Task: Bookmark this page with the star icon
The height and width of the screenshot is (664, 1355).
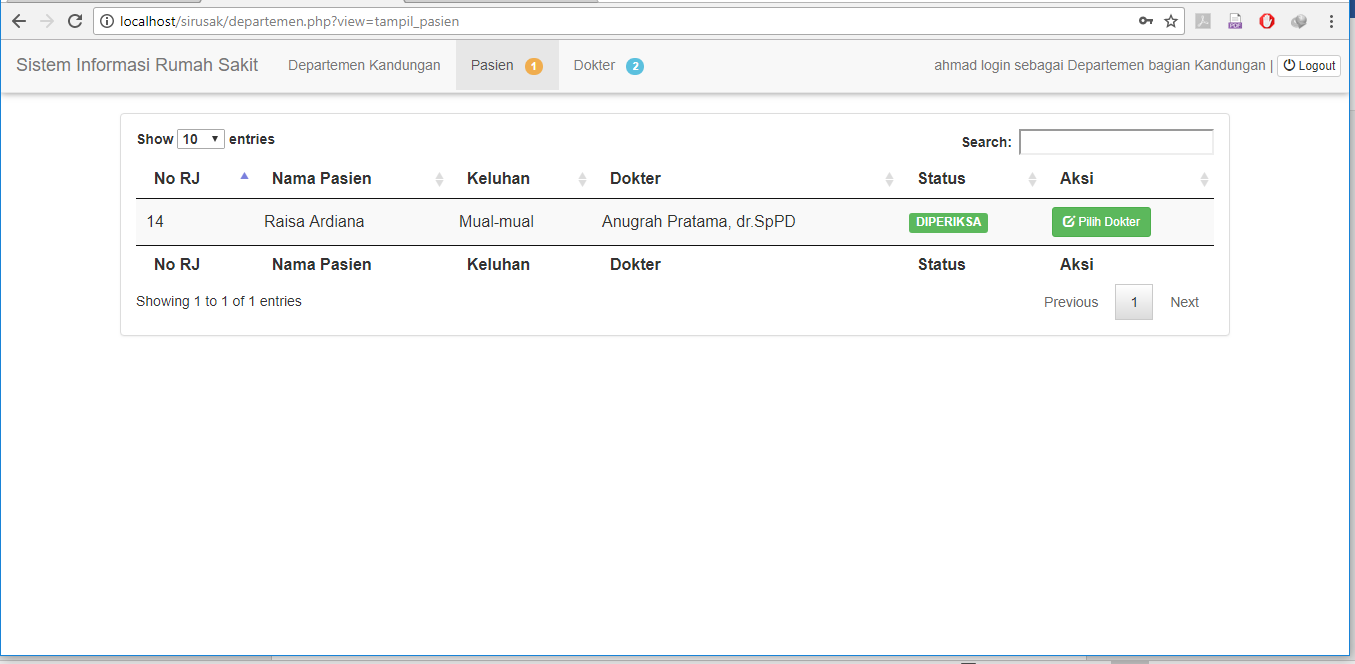Action: coord(1171,21)
